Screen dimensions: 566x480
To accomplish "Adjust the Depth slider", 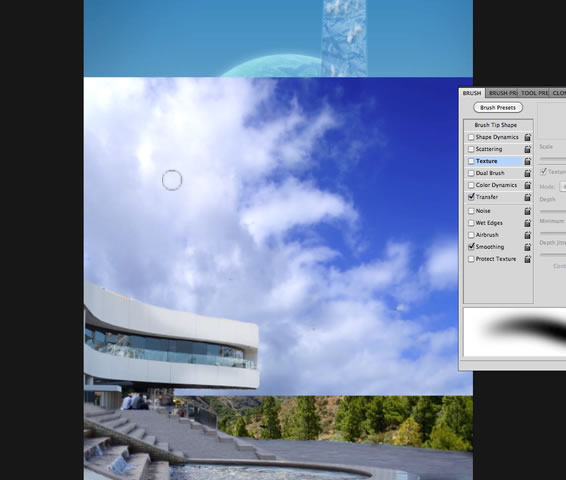I will point(553,211).
